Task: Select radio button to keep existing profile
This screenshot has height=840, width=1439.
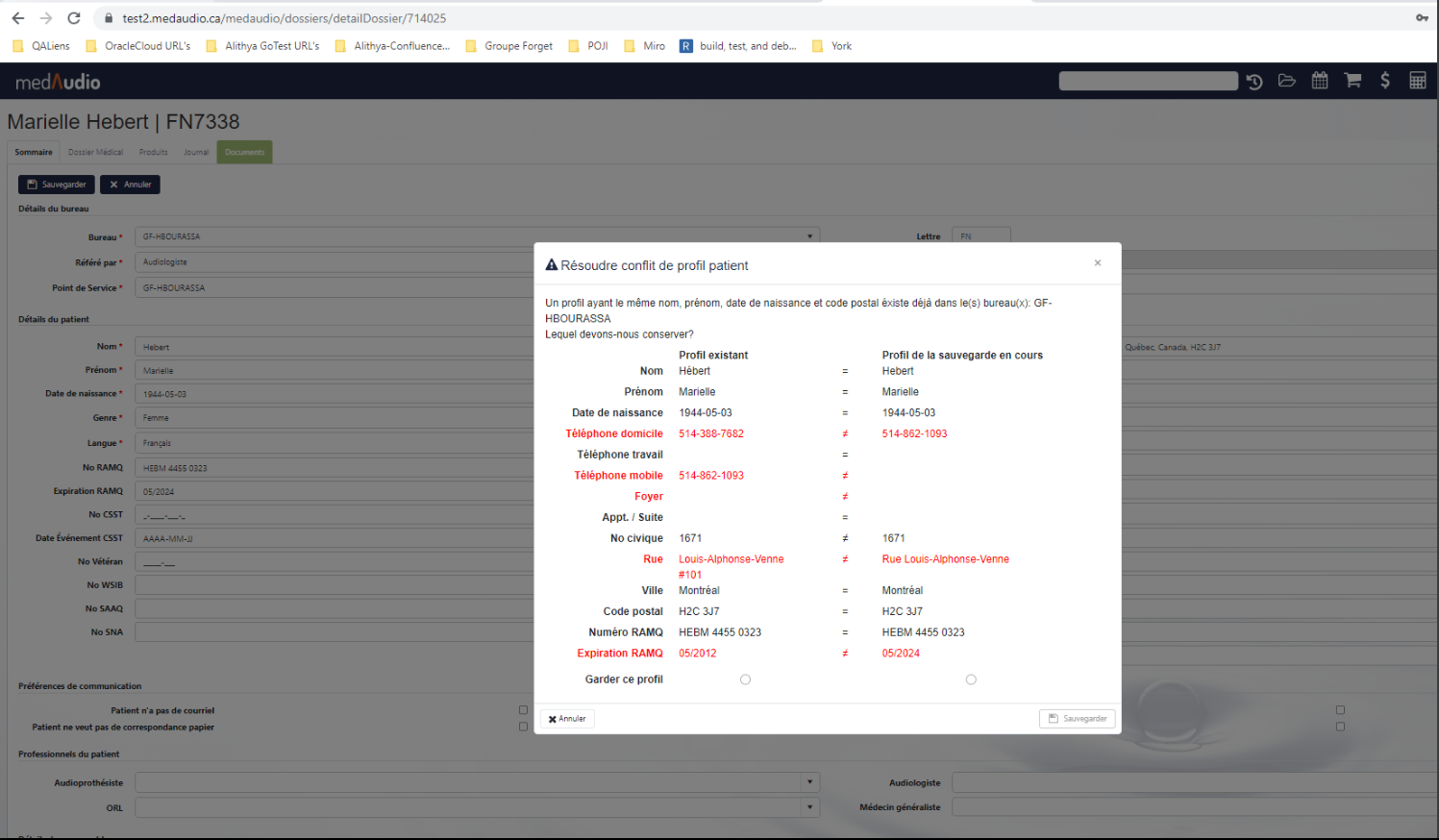Action: (x=746, y=679)
